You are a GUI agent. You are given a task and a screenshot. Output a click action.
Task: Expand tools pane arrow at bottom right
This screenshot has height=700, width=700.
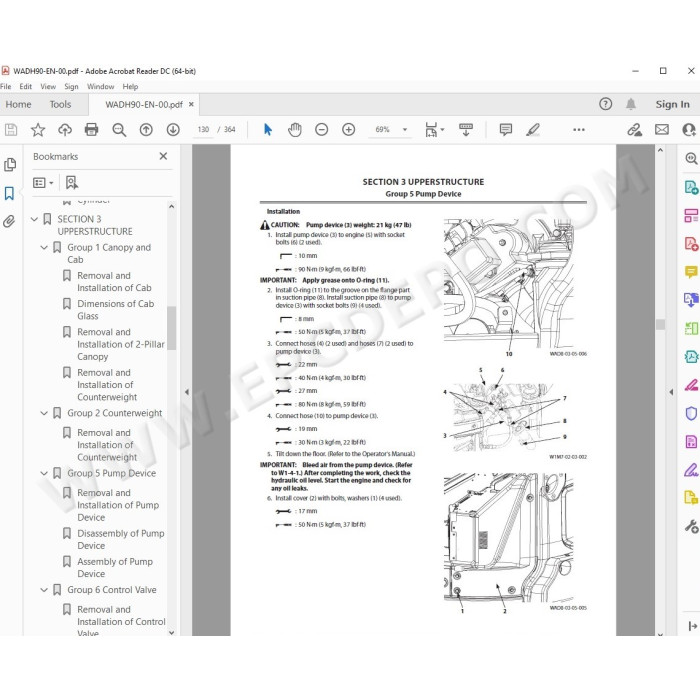pyautogui.click(x=692, y=626)
